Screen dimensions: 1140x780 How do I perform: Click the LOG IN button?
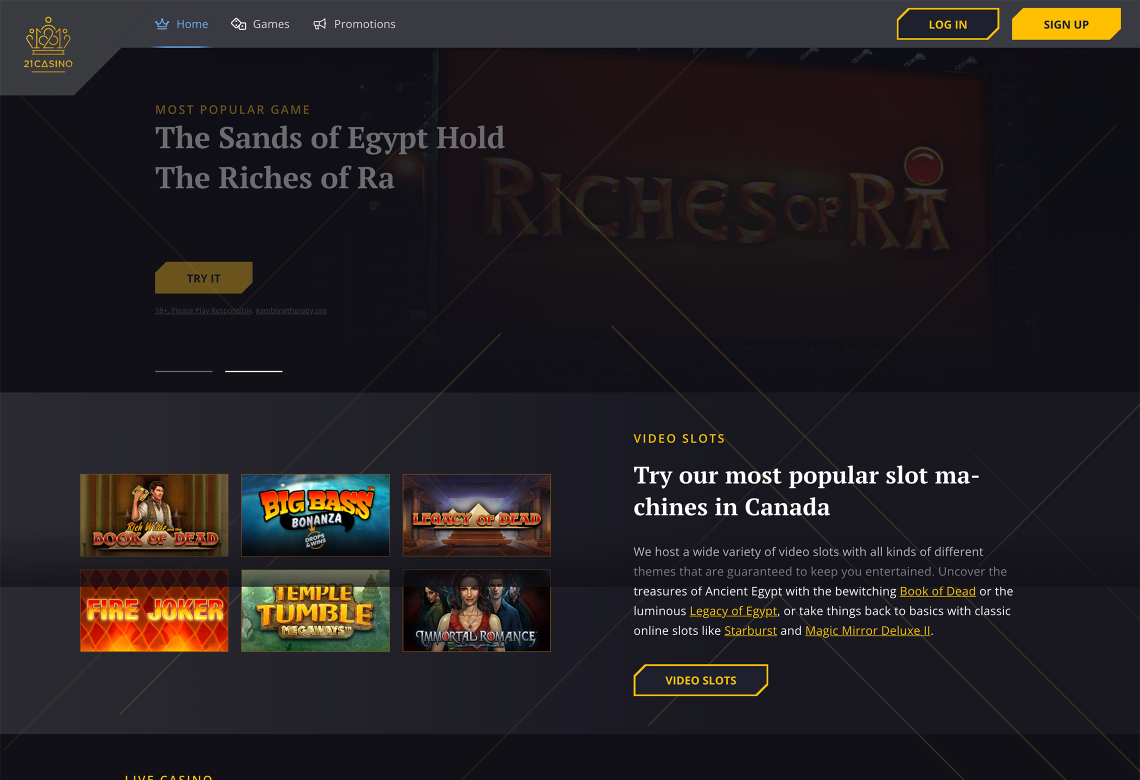tap(947, 24)
